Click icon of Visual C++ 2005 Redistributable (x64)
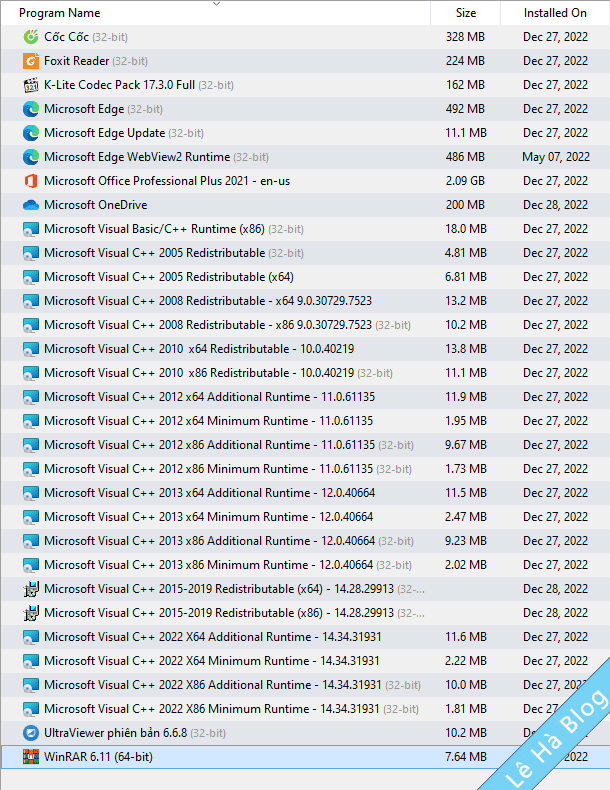The width and height of the screenshot is (610, 790). click(x=31, y=277)
